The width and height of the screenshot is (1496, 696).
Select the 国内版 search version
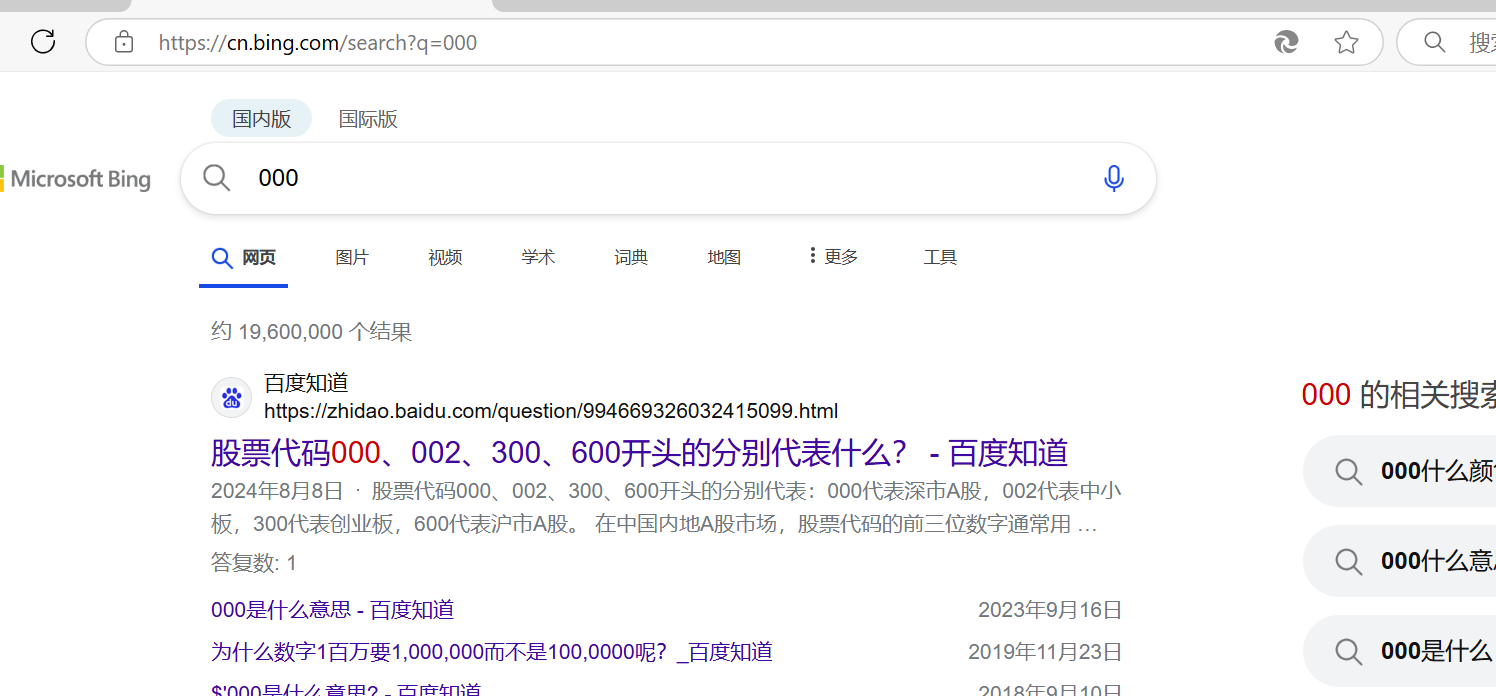point(262,119)
